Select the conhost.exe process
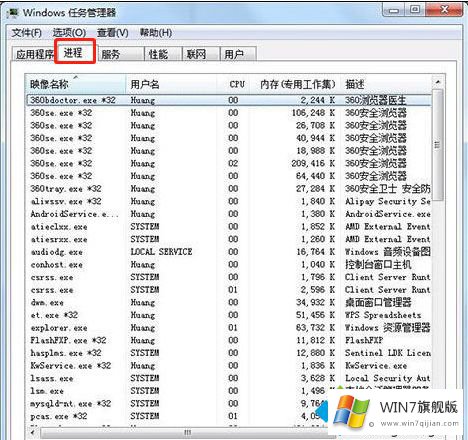Viewport: 468px width, 440px height. (x=229, y=265)
